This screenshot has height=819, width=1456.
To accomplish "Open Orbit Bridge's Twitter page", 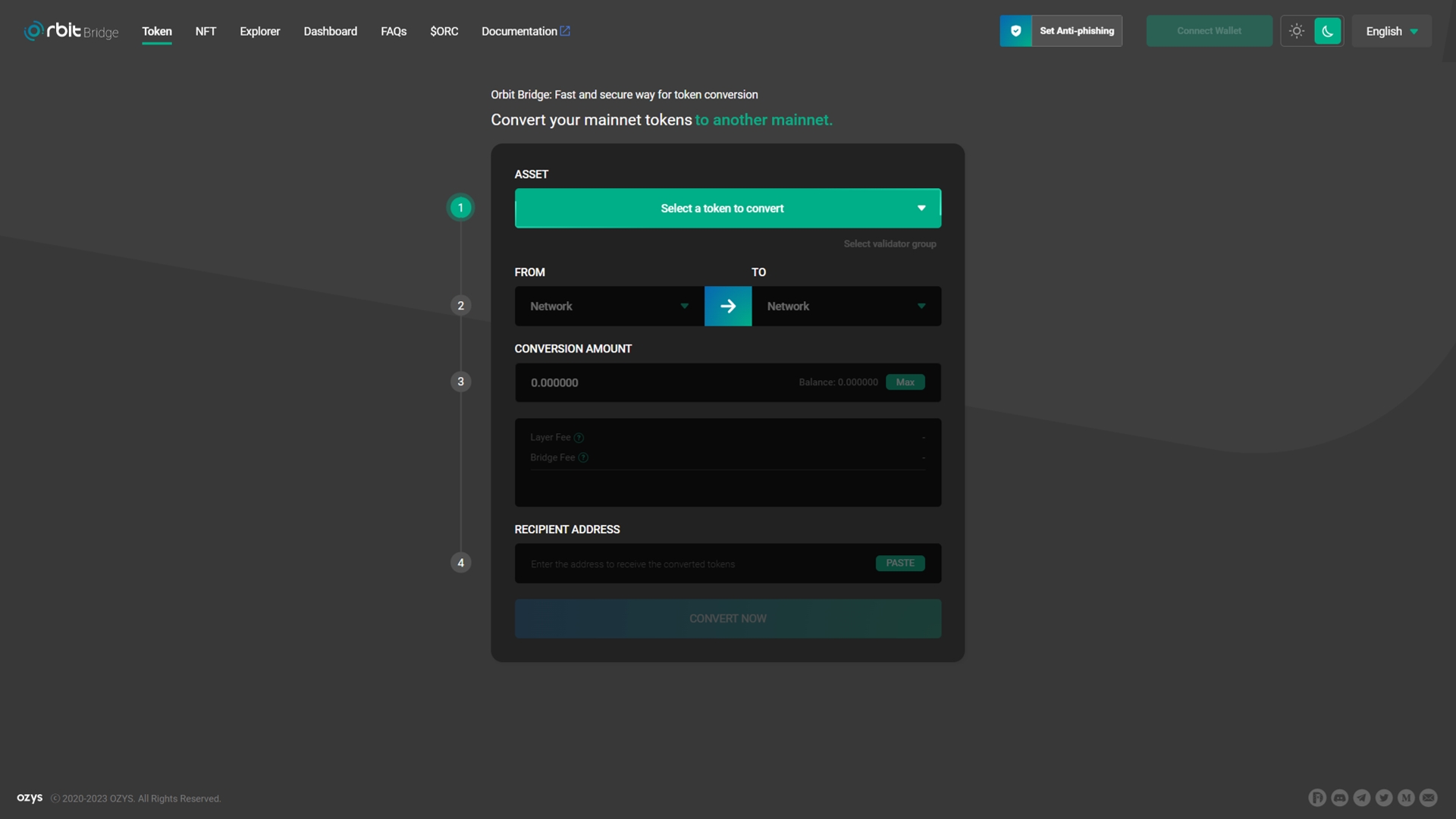I will tap(1385, 798).
